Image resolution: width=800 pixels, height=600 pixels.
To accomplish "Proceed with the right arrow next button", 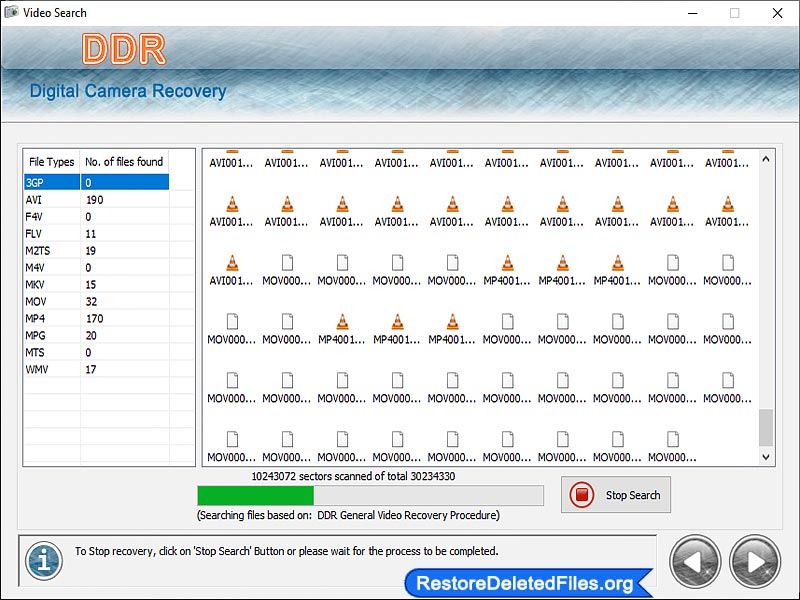I will [x=755, y=562].
